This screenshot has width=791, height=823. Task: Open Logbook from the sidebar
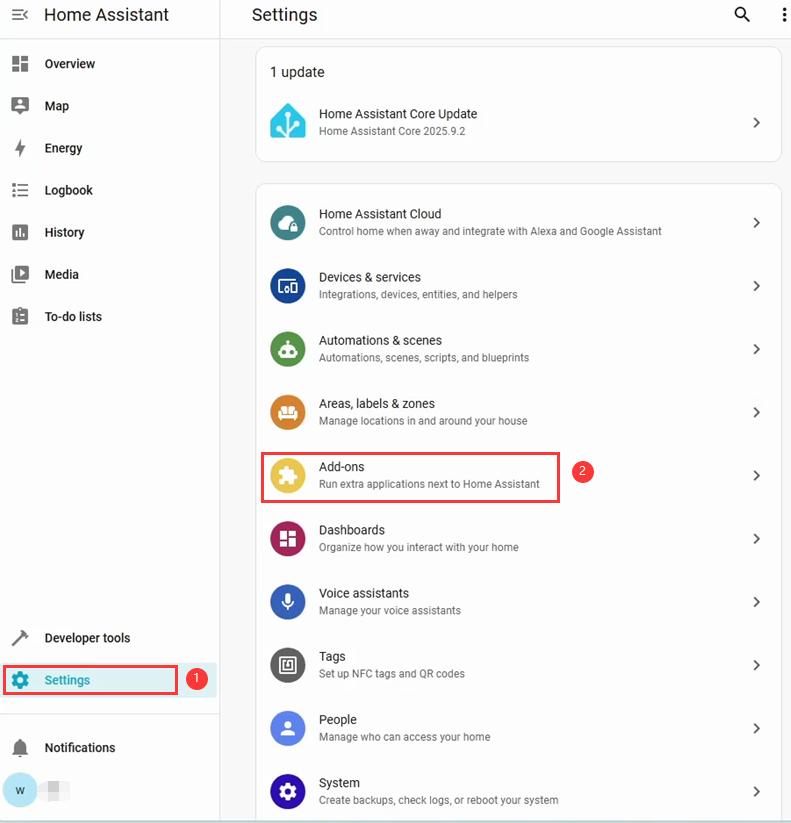pyautogui.click(x=68, y=190)
